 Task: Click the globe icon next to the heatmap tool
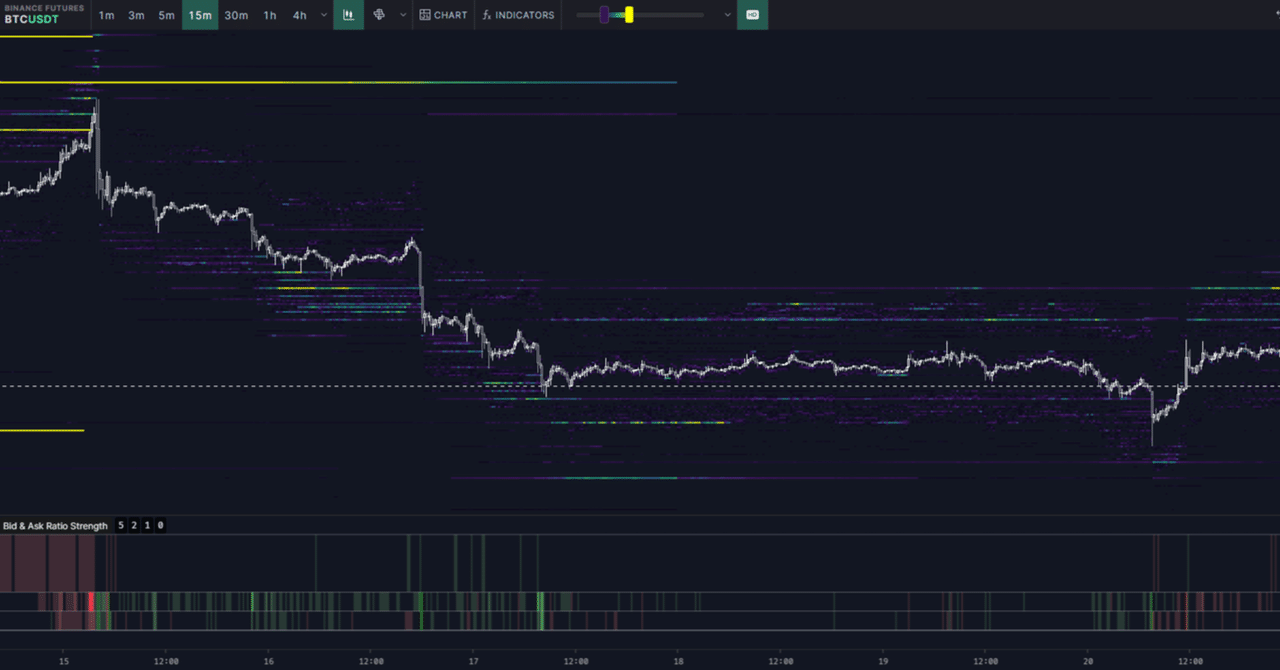(x=381, y=15)
